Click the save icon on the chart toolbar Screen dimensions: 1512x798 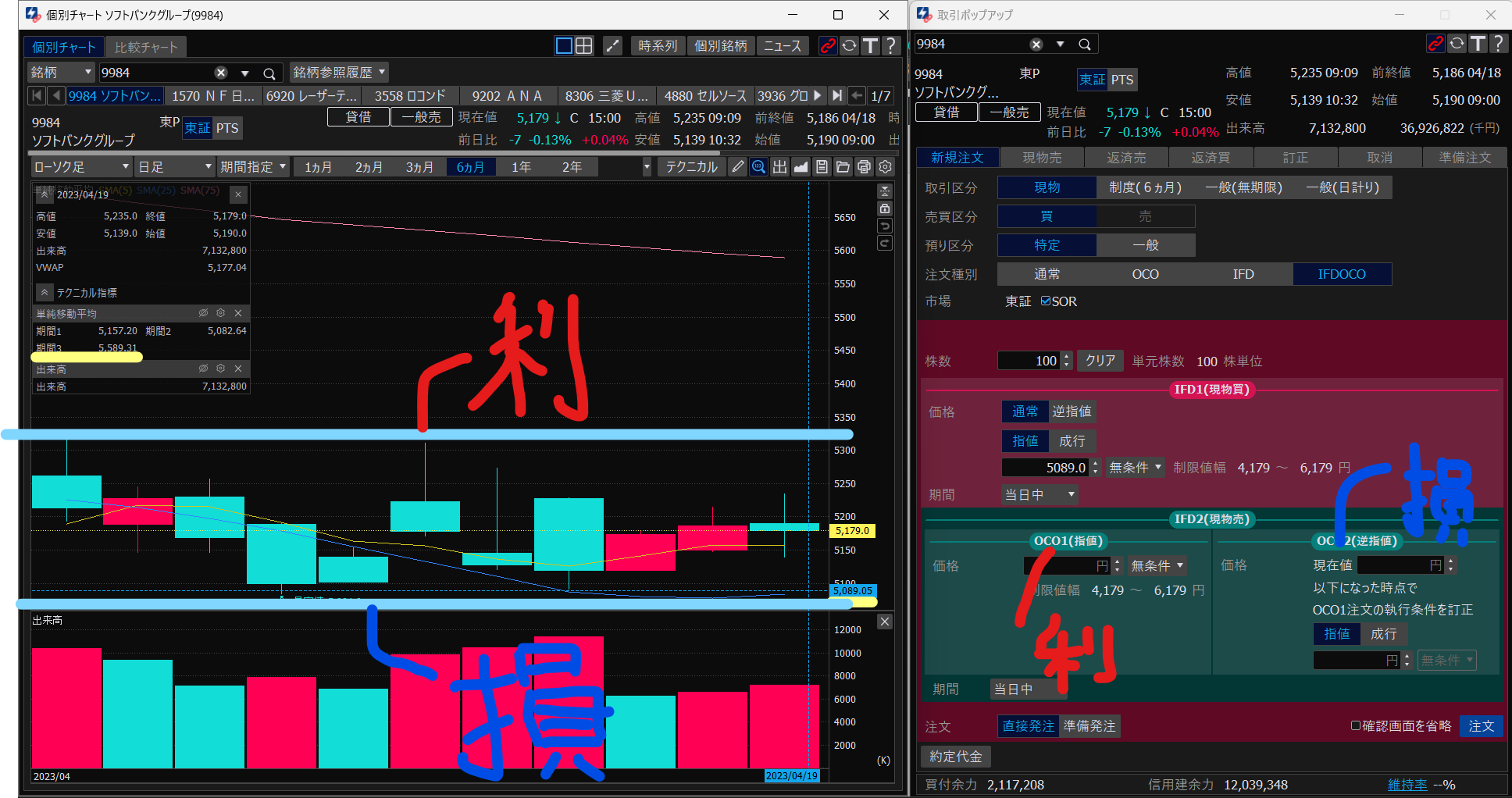click(x=822, y=166)
